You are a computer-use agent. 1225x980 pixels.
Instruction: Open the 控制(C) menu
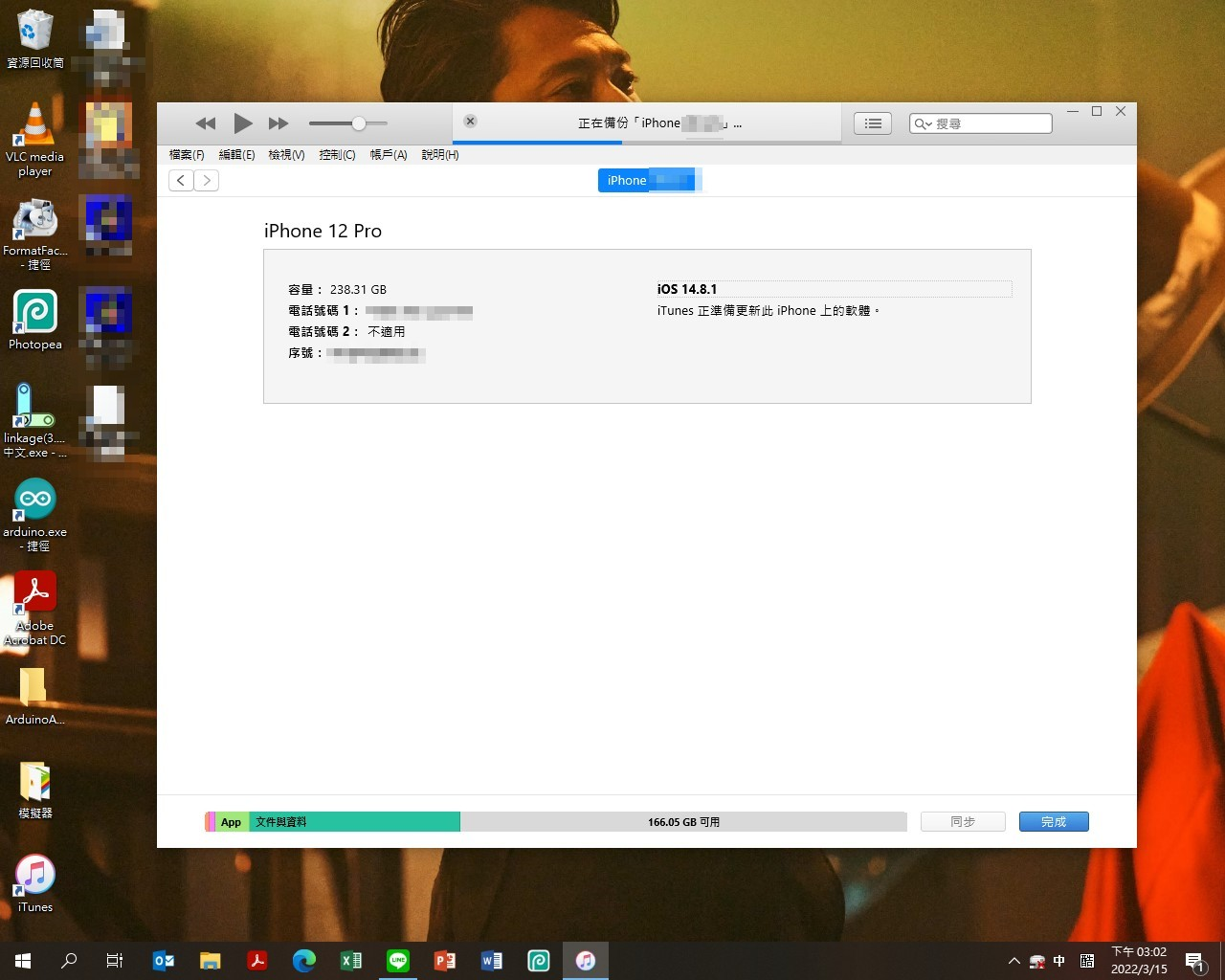pos(337,155)
